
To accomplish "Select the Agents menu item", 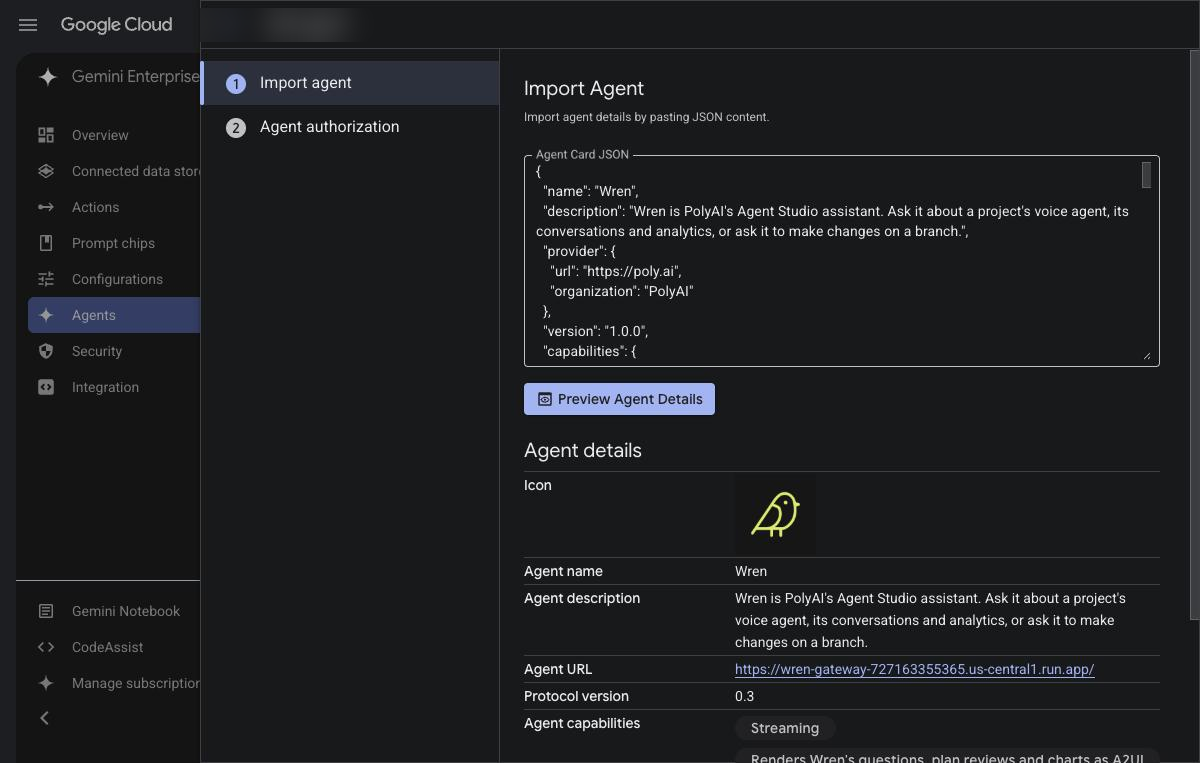I will coord(114,315).
